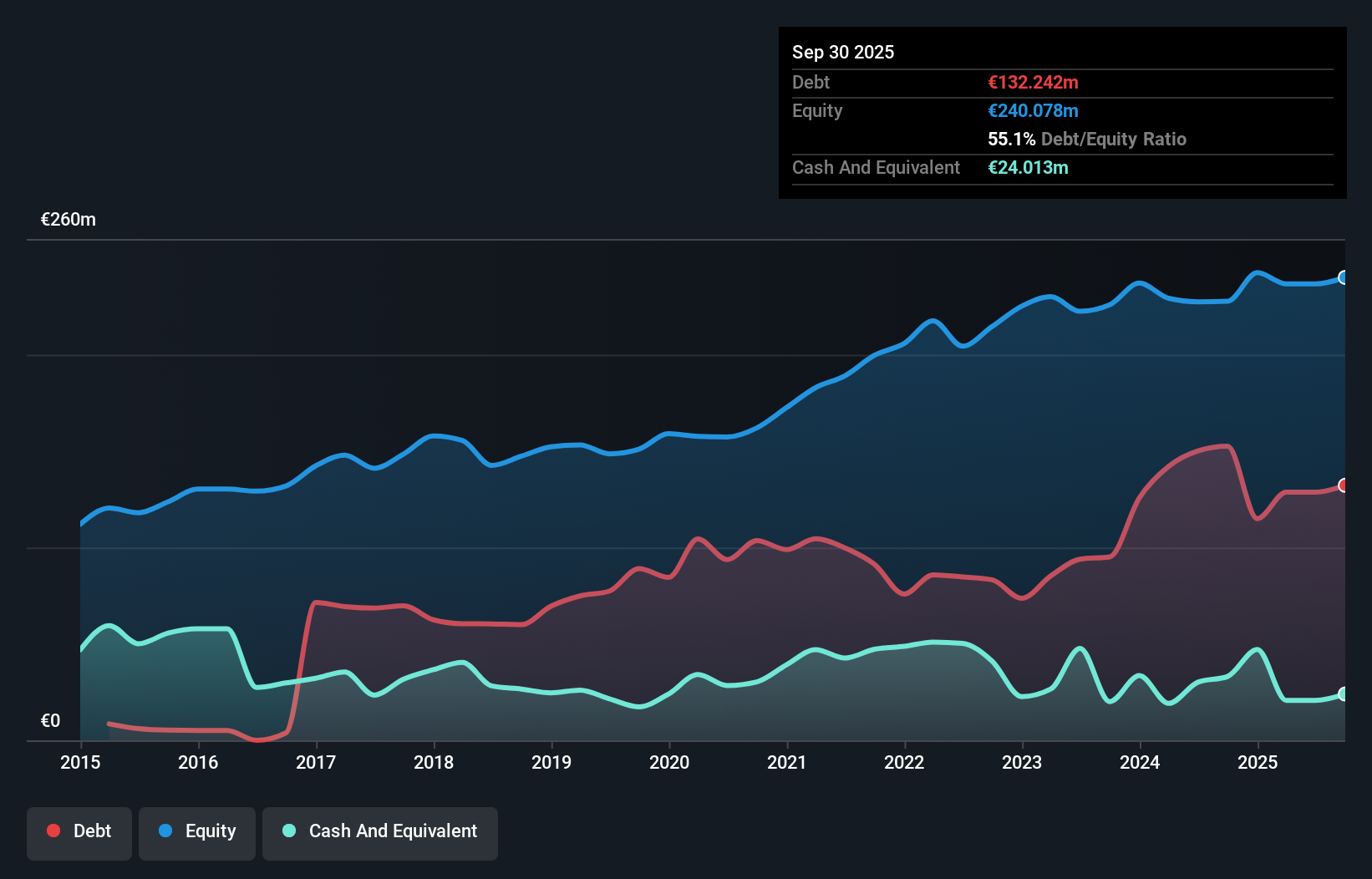Image resolution: width=1372 pixels, height=879 pixels.
Task: Select the red Debt endpoint marker on chart
Action: tap(1344, 484)
